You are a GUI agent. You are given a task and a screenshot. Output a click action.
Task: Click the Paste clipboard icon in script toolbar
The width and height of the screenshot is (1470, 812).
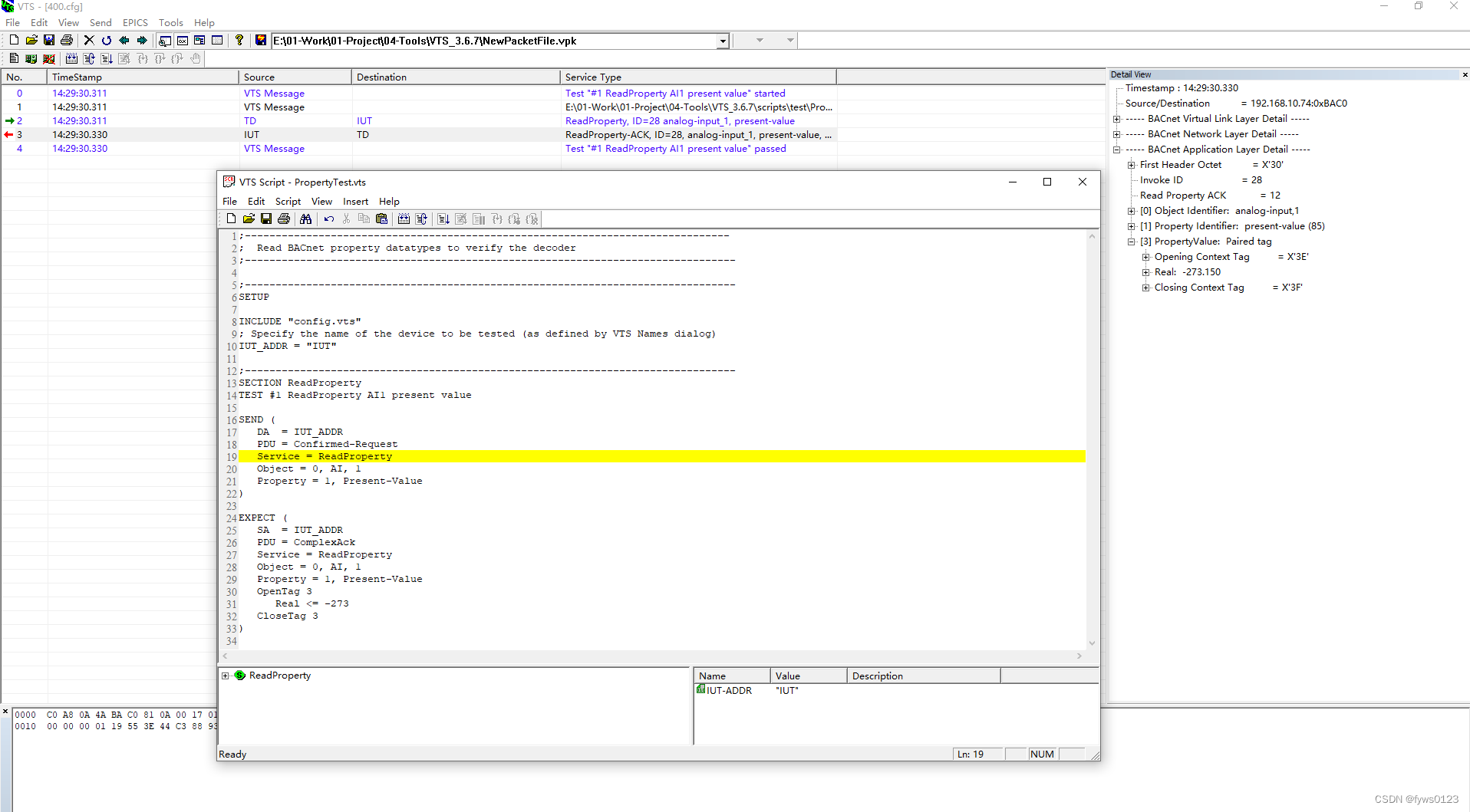381,219
